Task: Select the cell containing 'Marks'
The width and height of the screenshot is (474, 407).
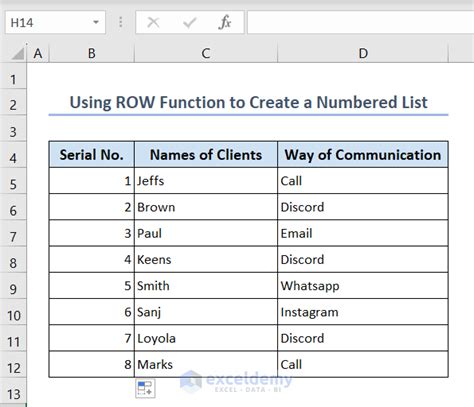Action: point(206,364)
